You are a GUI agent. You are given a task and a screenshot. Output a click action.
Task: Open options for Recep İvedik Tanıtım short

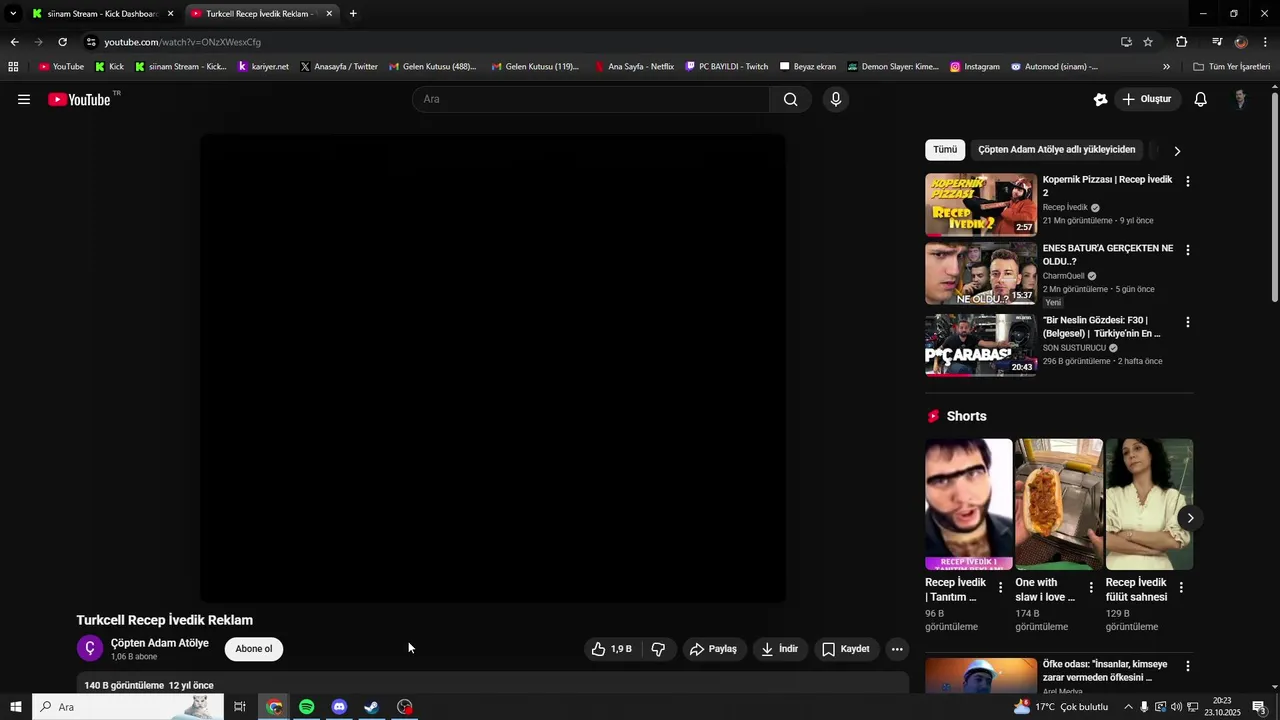(1001, 587)
